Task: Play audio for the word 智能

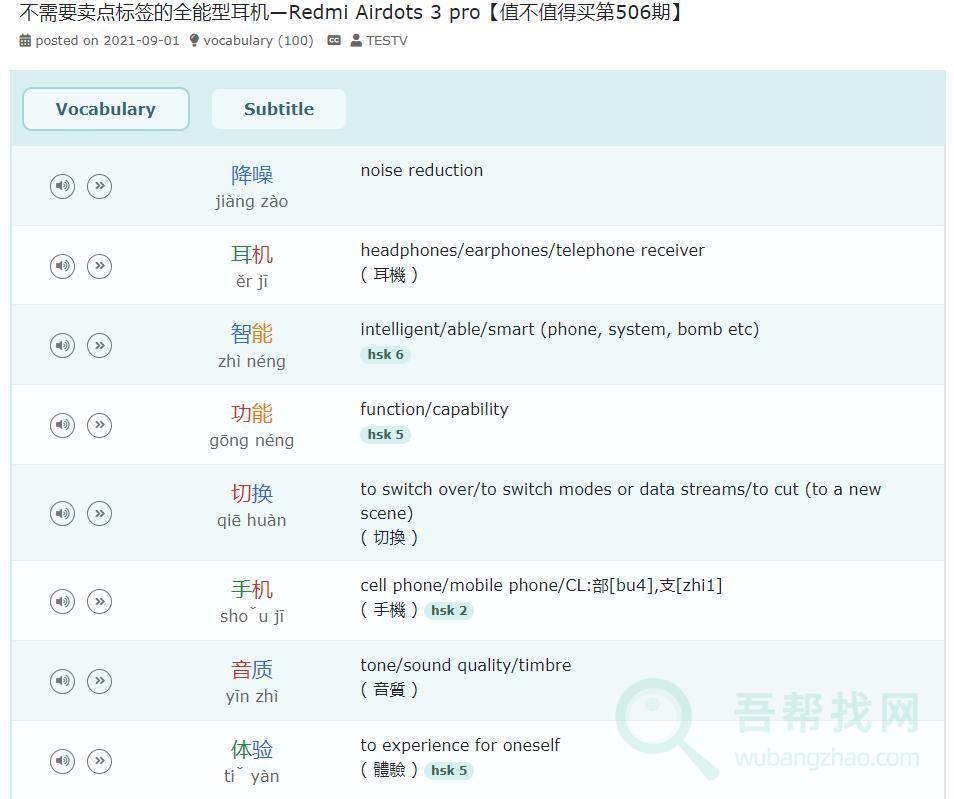Action: pyautogui.click(x=62, y=345)
